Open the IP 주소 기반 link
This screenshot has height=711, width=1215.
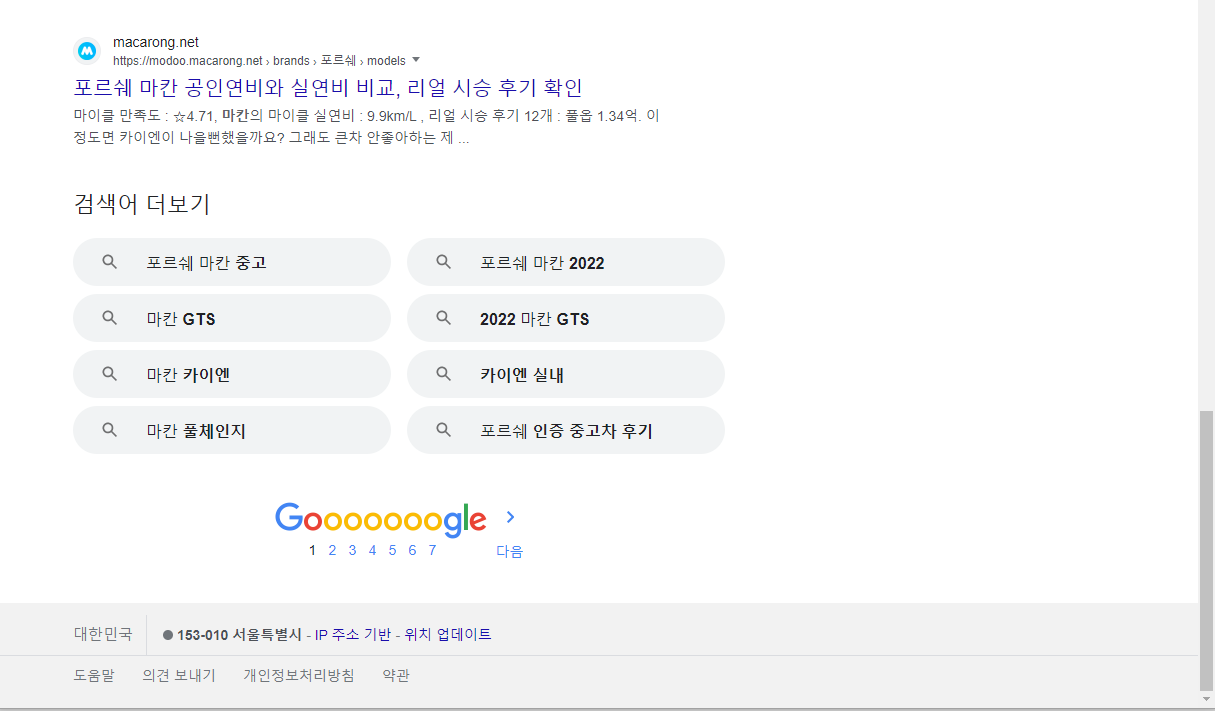click(353, 635)
